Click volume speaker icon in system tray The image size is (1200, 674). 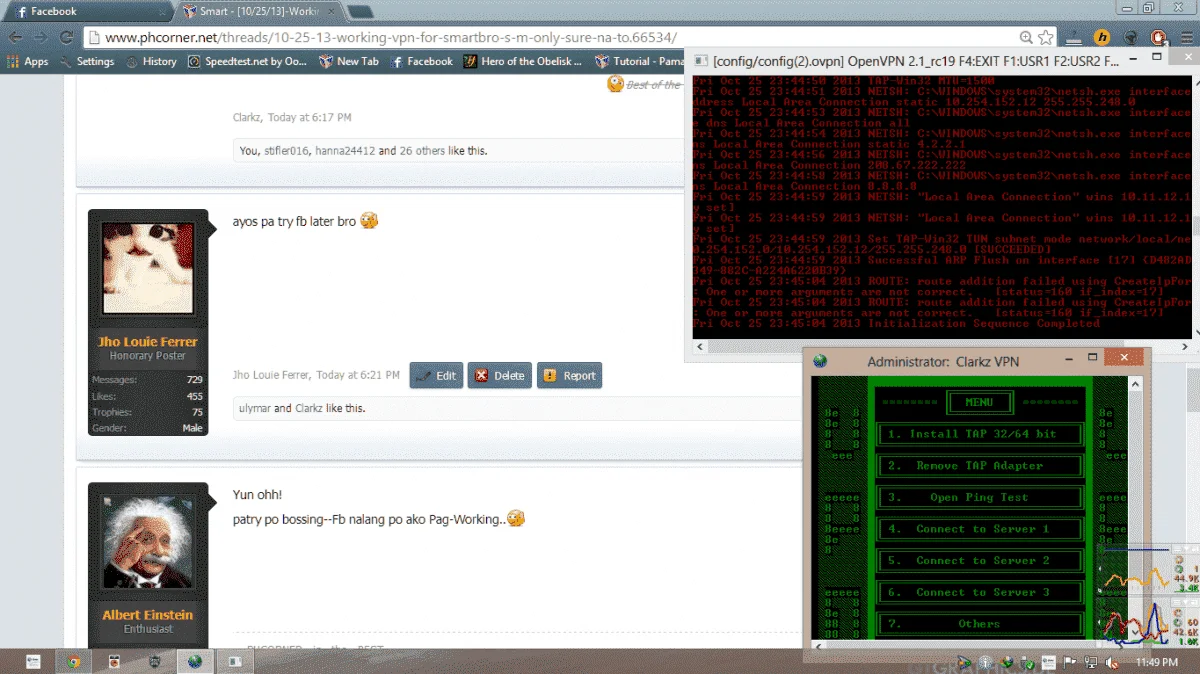pyautogui.click(x=1110, y=662)
